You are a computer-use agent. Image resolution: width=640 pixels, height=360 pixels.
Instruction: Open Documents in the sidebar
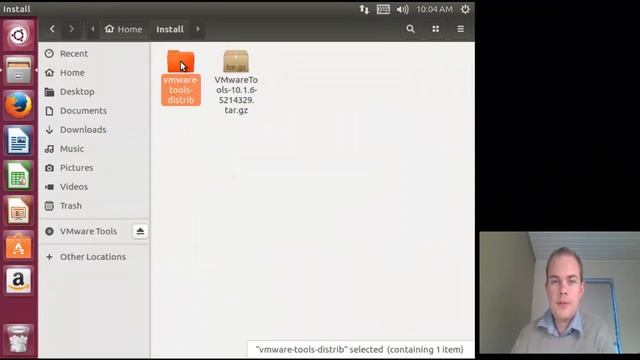tap(94, 111)
